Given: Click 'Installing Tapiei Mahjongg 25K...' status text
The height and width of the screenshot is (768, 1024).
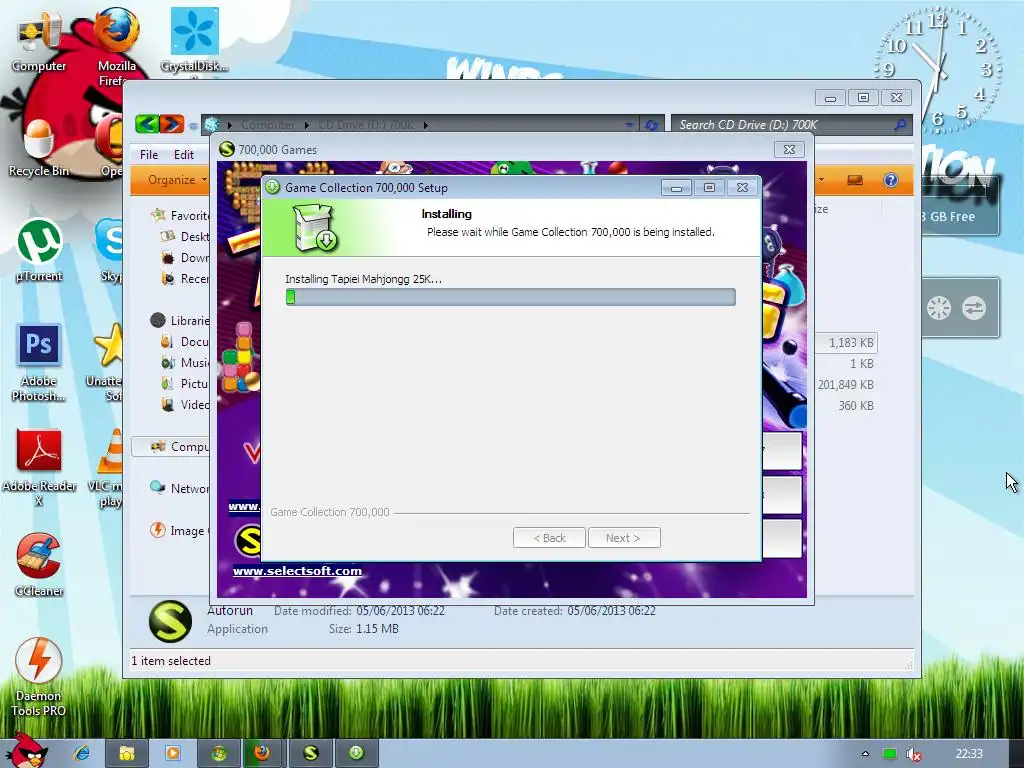Looking at the screenshot, I should coord(363,279).
